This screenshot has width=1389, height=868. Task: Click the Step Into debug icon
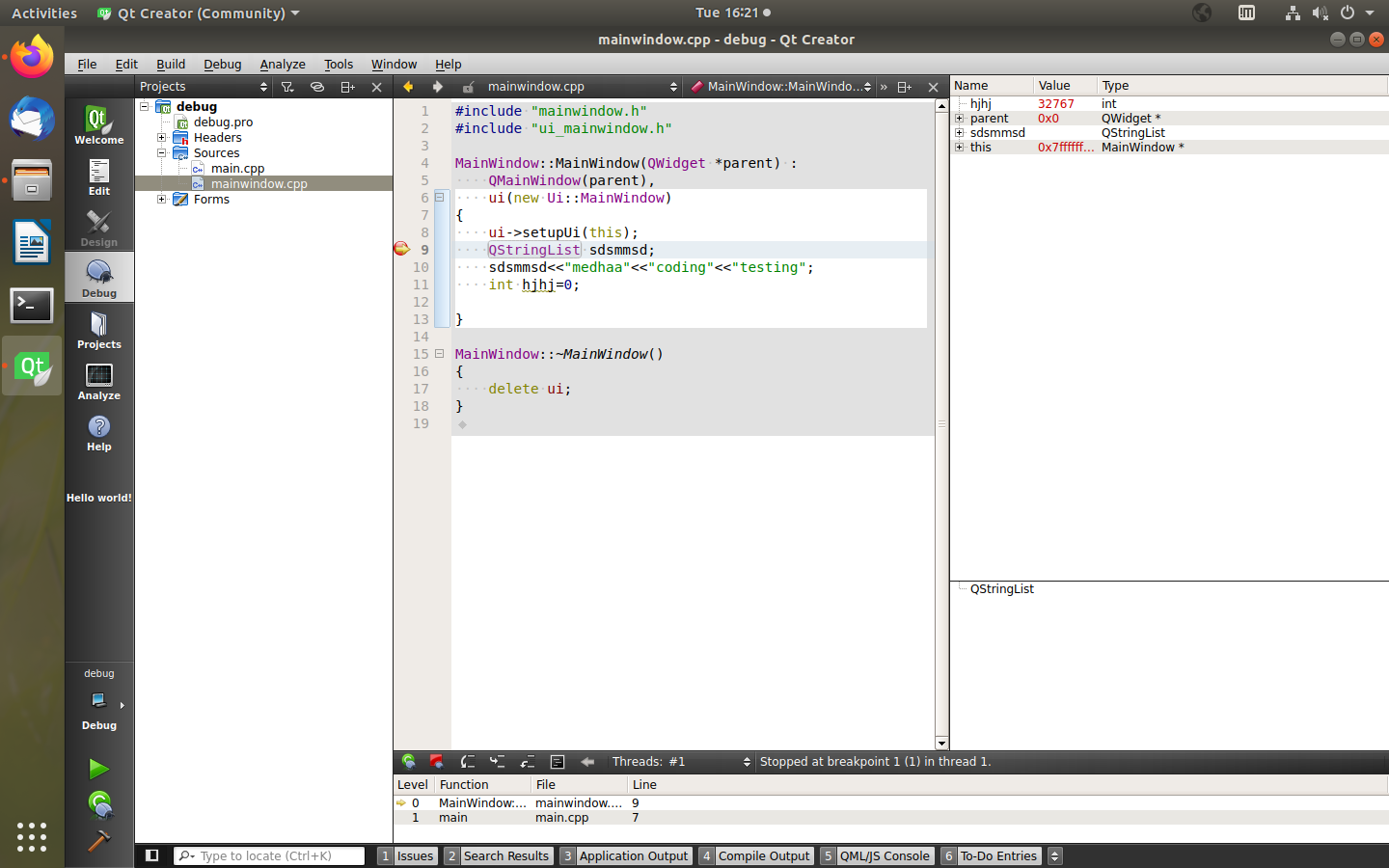pos(498,762)
